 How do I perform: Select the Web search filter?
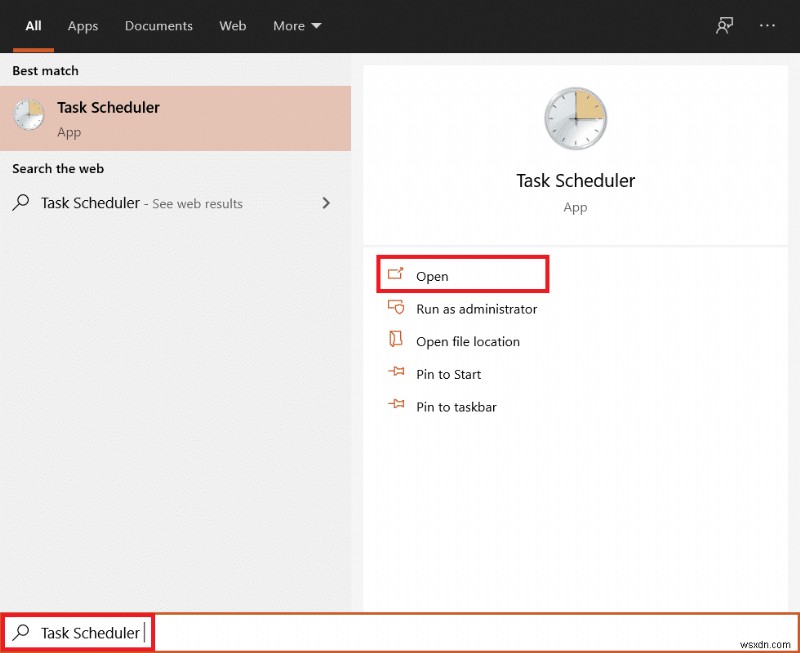tap(232, 26)
